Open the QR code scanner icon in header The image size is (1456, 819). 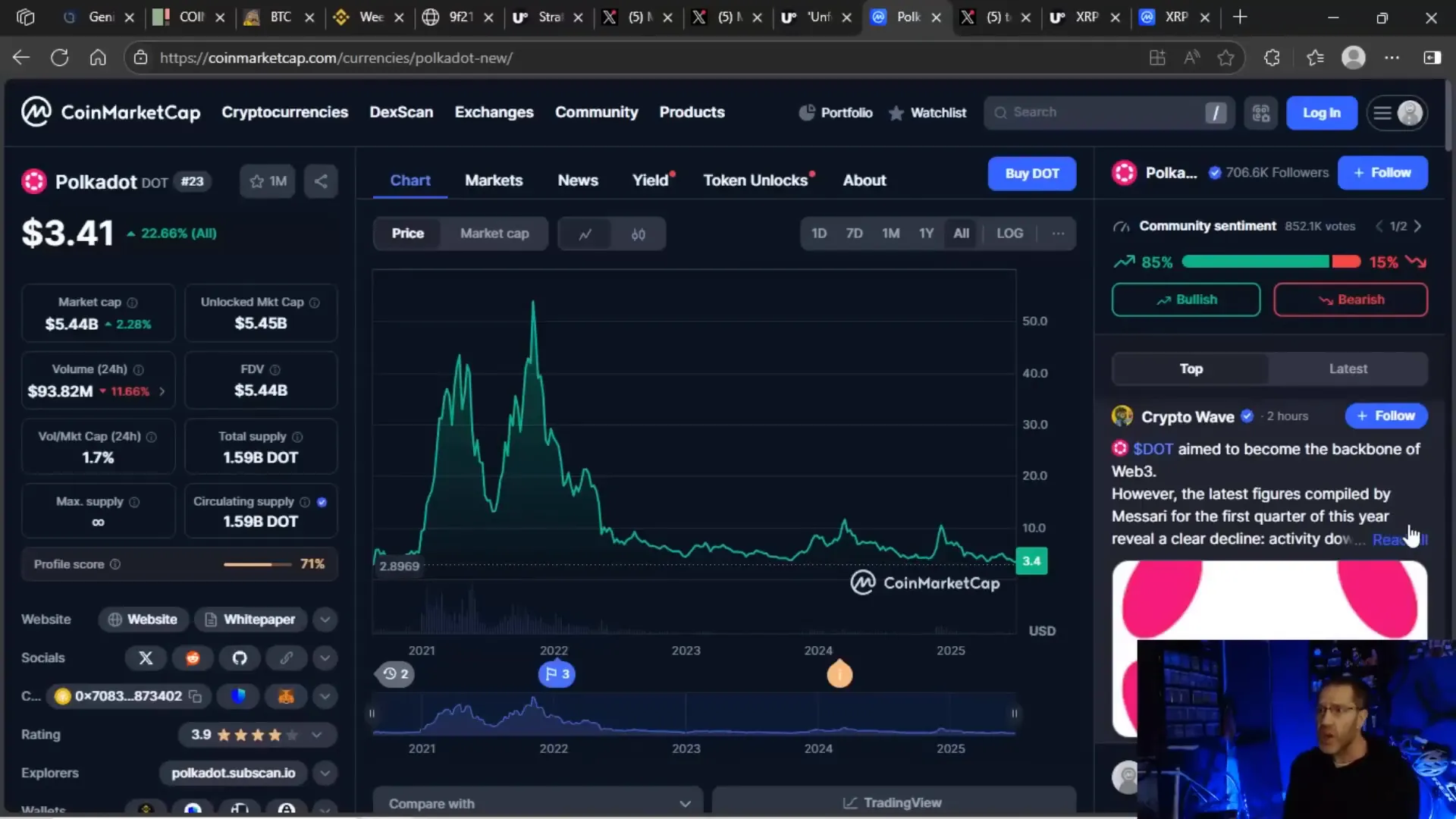coord(1260,113)
